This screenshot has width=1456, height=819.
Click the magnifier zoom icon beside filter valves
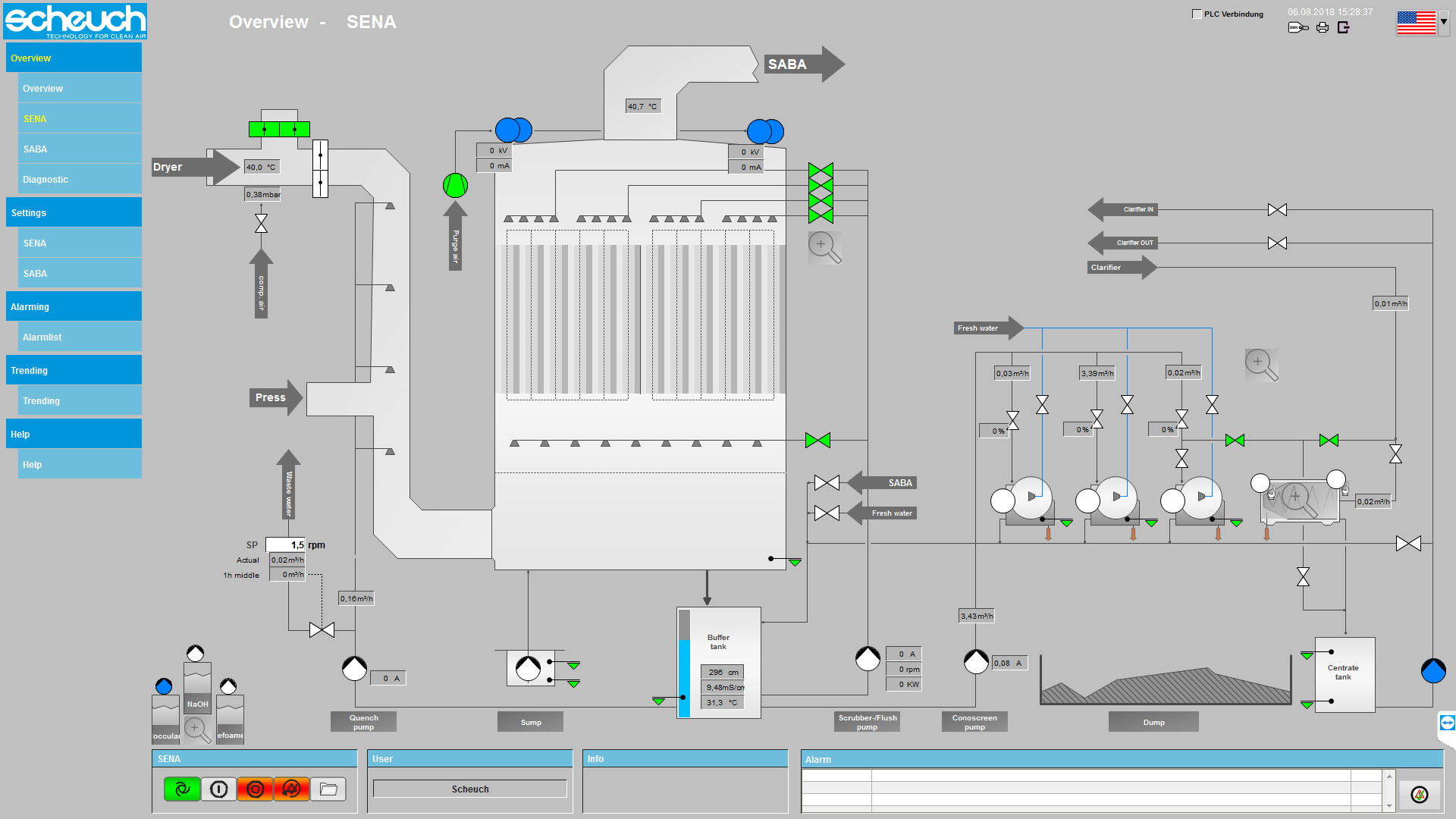tap(824, 247)
